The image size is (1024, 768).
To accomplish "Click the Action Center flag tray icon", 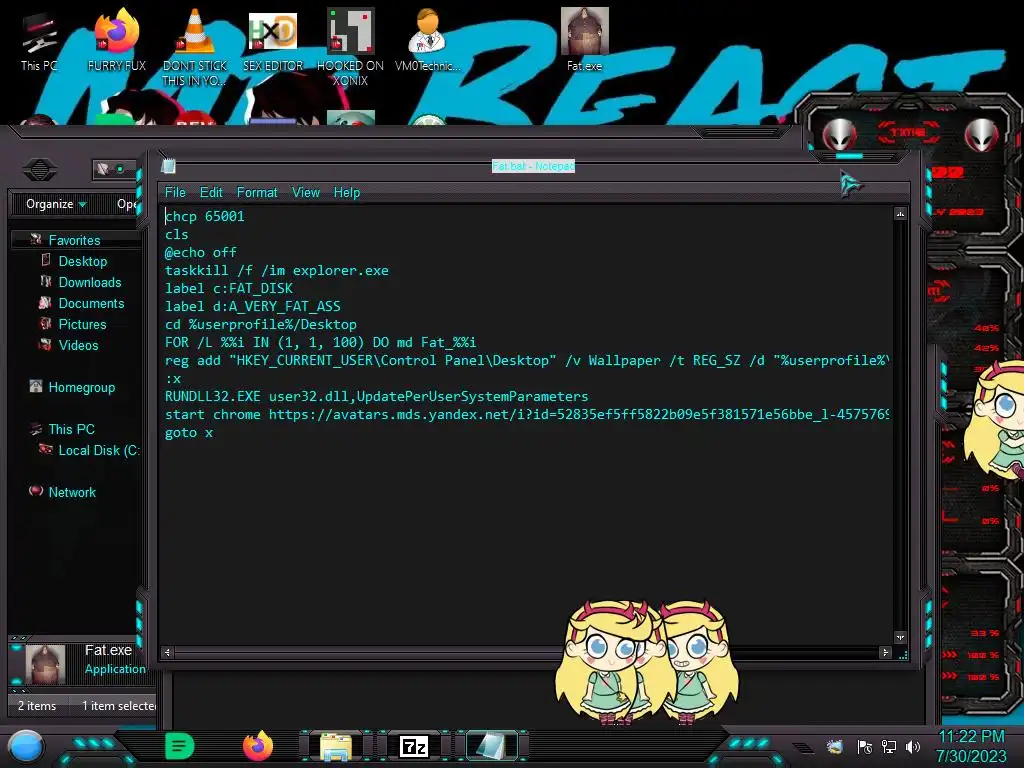I will coord(865,747).
